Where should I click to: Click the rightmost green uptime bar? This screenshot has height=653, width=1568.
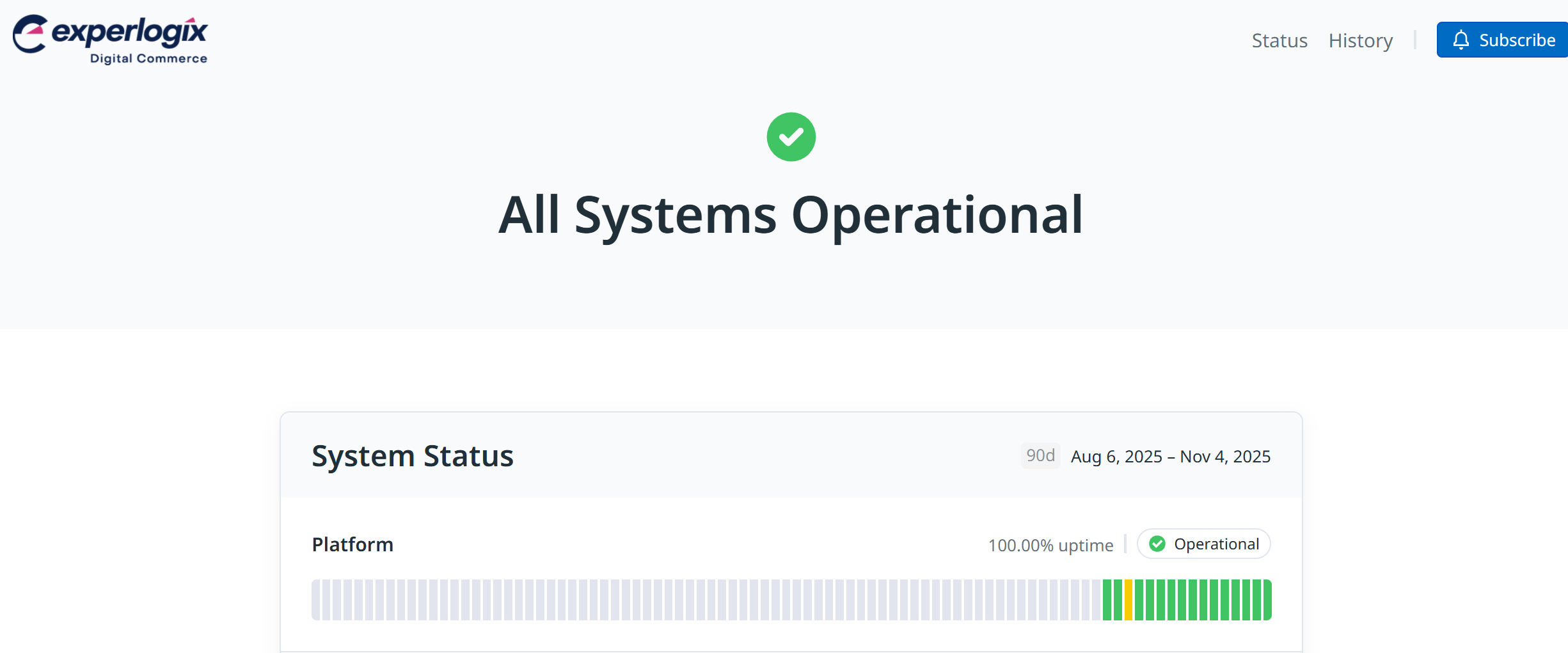tap(1267, 600)
